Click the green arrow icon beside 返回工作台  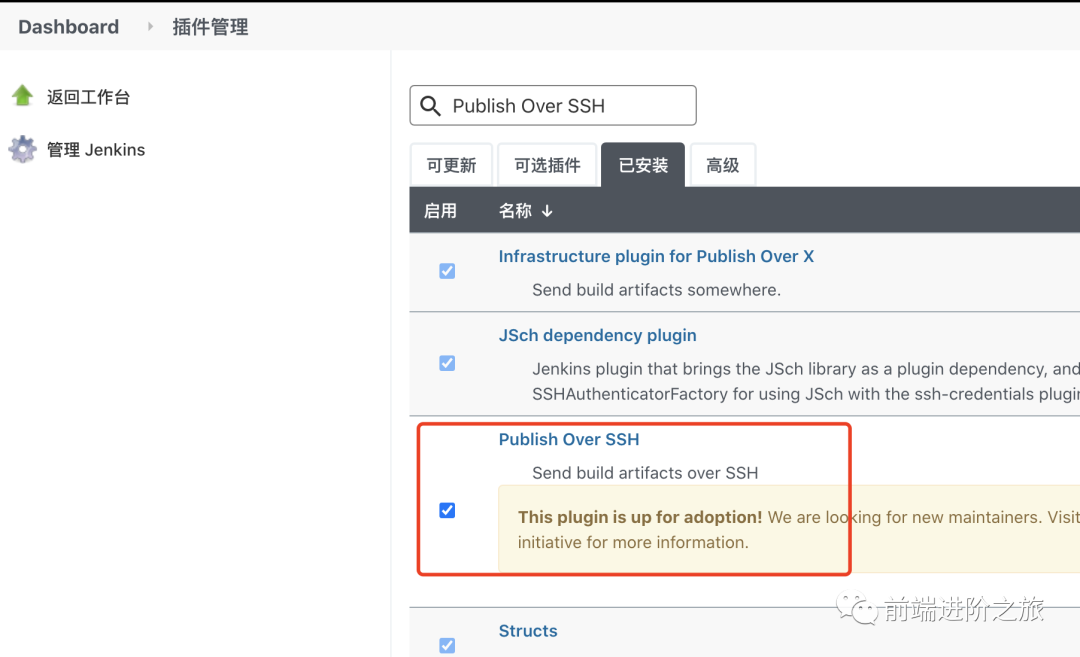(x=22, y=95)
